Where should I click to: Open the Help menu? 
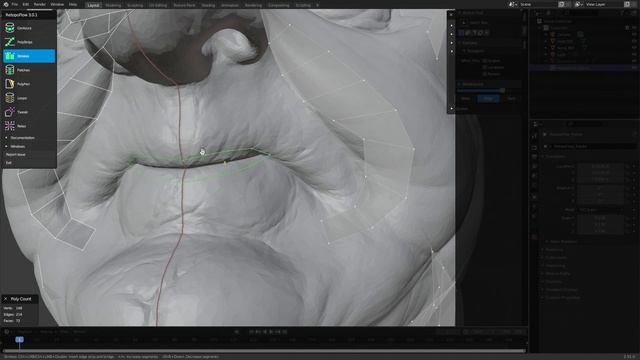(x=73, y=4)
